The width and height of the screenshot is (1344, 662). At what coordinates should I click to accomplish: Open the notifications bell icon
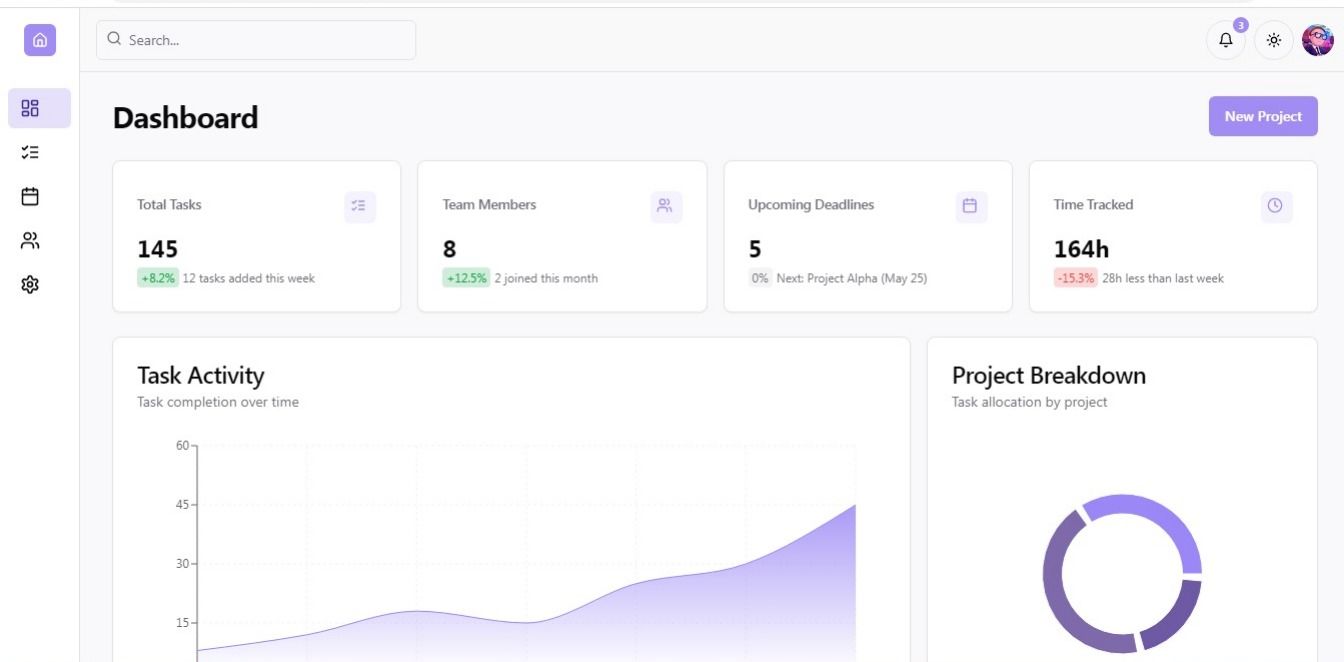[x=1226, y=41]
